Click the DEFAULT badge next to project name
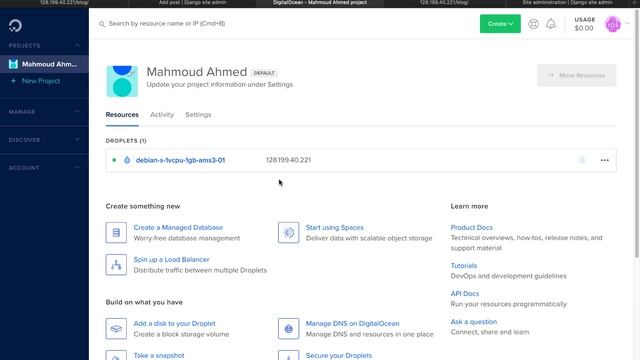This screenshot has width=640, height=360. tap(264, 73)
